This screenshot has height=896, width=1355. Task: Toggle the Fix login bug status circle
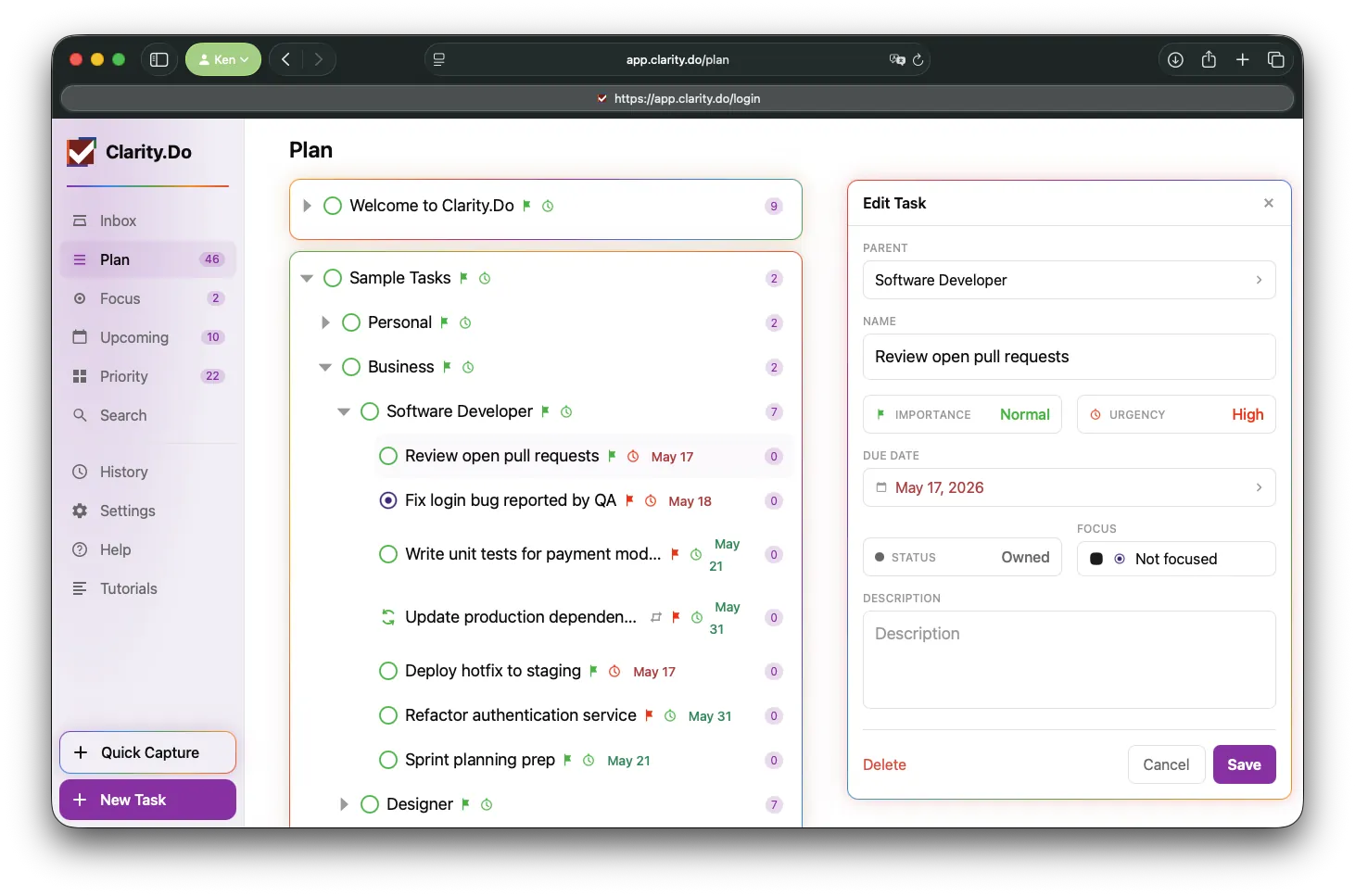tap(388, 500)
